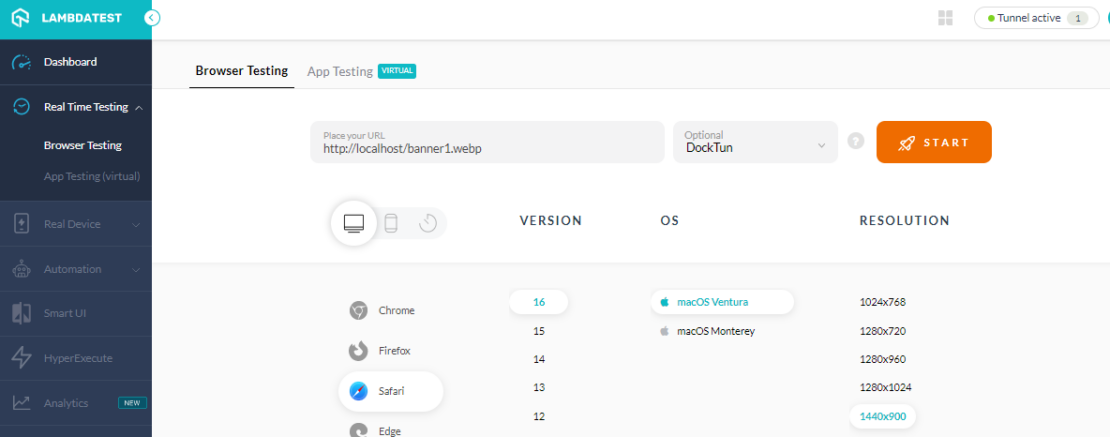Switch to mobile device type
Image resolution: width=1110 pixels, height=437 pixels.
tap(391, 223)
